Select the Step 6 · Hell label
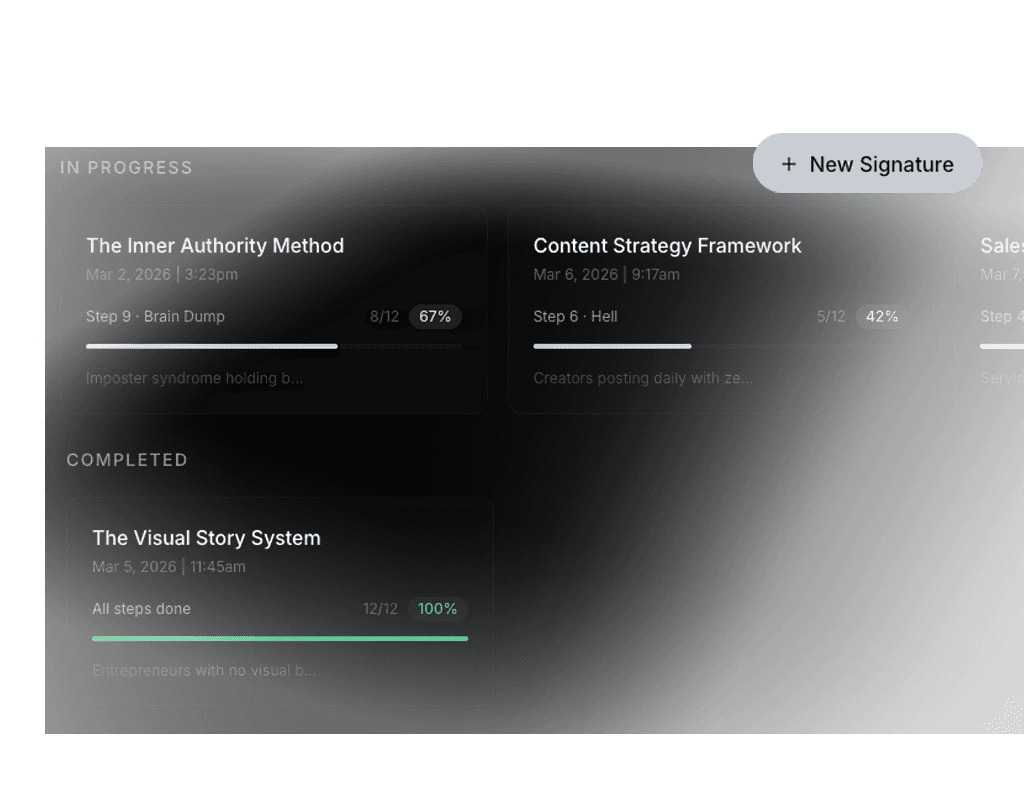The height and width of the screenshot is (812, 1024). pyautogui.click(x=575, y=317)
